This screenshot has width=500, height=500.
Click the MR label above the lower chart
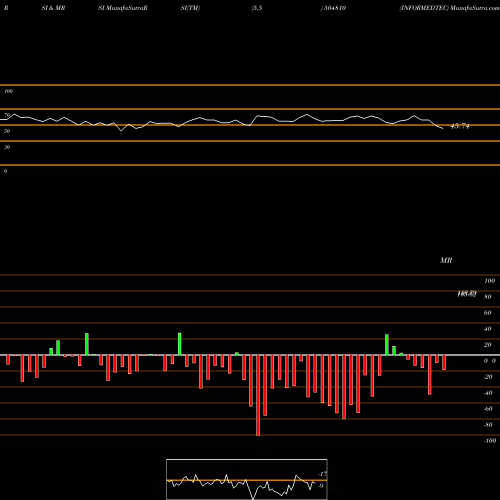[x=446, y=260]
